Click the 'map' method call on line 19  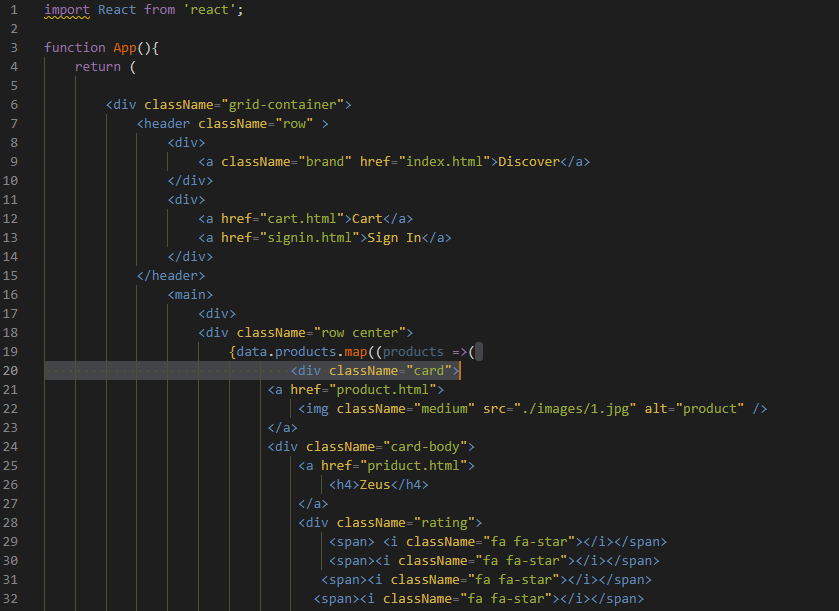point(355,352)
